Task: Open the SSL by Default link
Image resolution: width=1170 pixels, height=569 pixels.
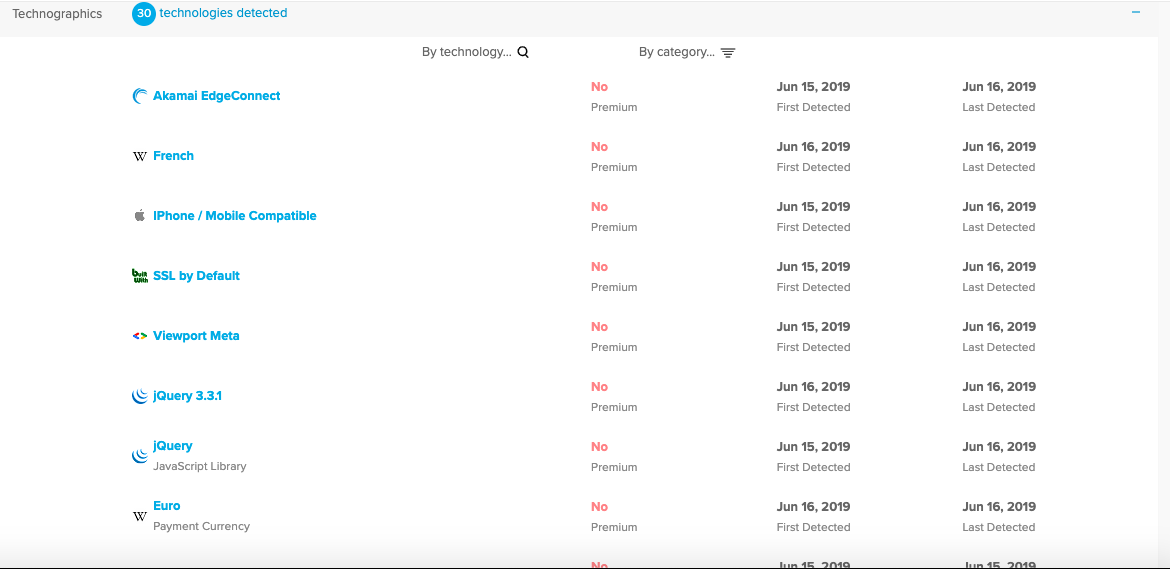Action: coord(196,275)
